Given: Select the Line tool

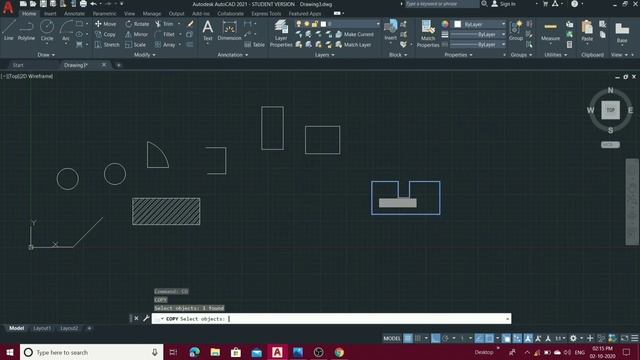Looking at the screenshot, I should click(x=9, y=30).
